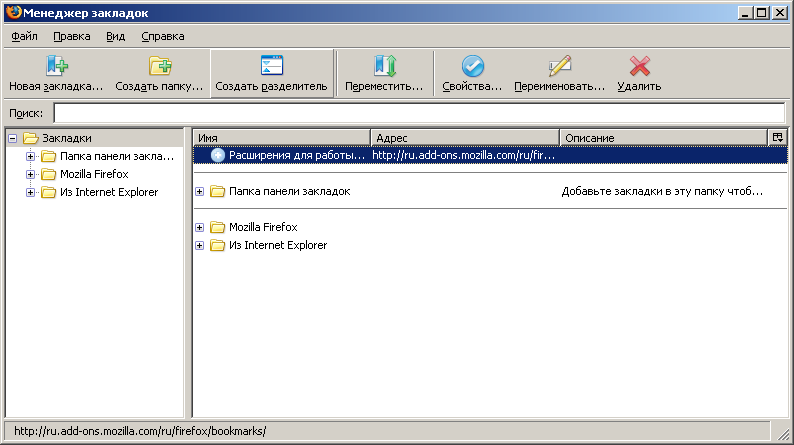
Task: Expand Из Internet Explorer folder in right list
Action: coord(200,246)
